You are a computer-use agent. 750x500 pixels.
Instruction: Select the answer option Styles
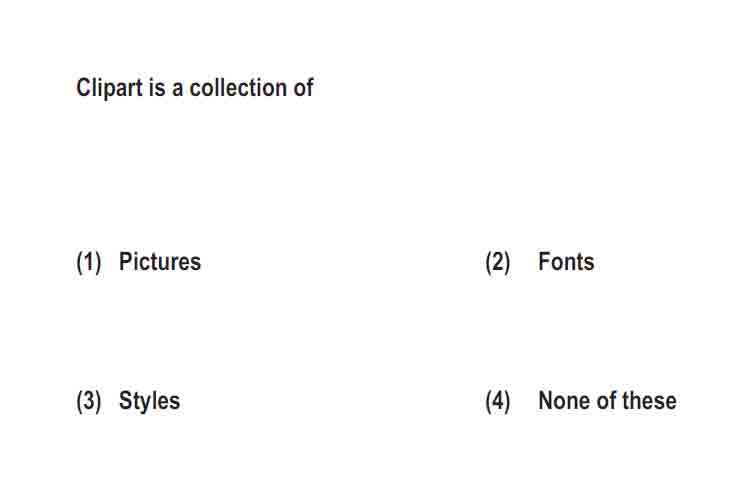point(149,401)
